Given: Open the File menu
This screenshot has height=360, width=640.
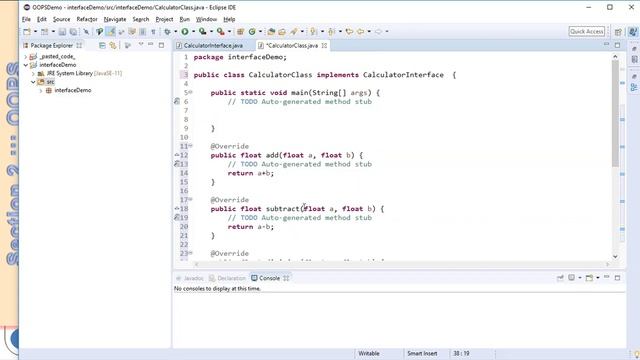Looking at the screenshot, I should tap(26, 19).
